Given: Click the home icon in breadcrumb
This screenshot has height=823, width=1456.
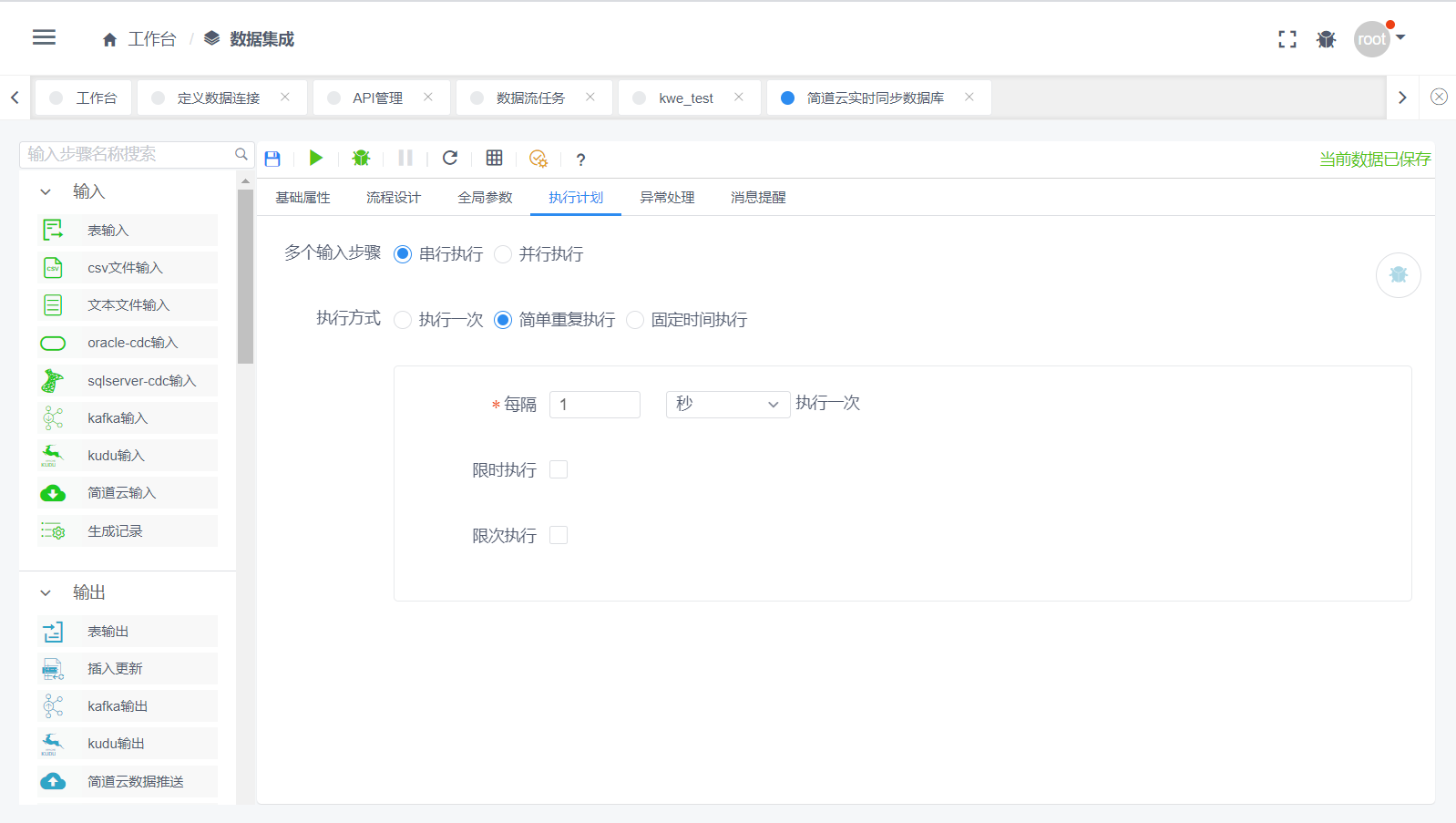Looking at the screenshot, I should coord(109,39).
